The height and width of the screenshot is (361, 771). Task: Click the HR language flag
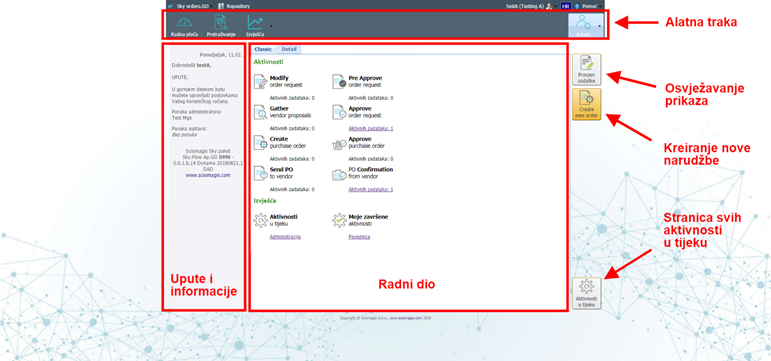click(565, 6)
